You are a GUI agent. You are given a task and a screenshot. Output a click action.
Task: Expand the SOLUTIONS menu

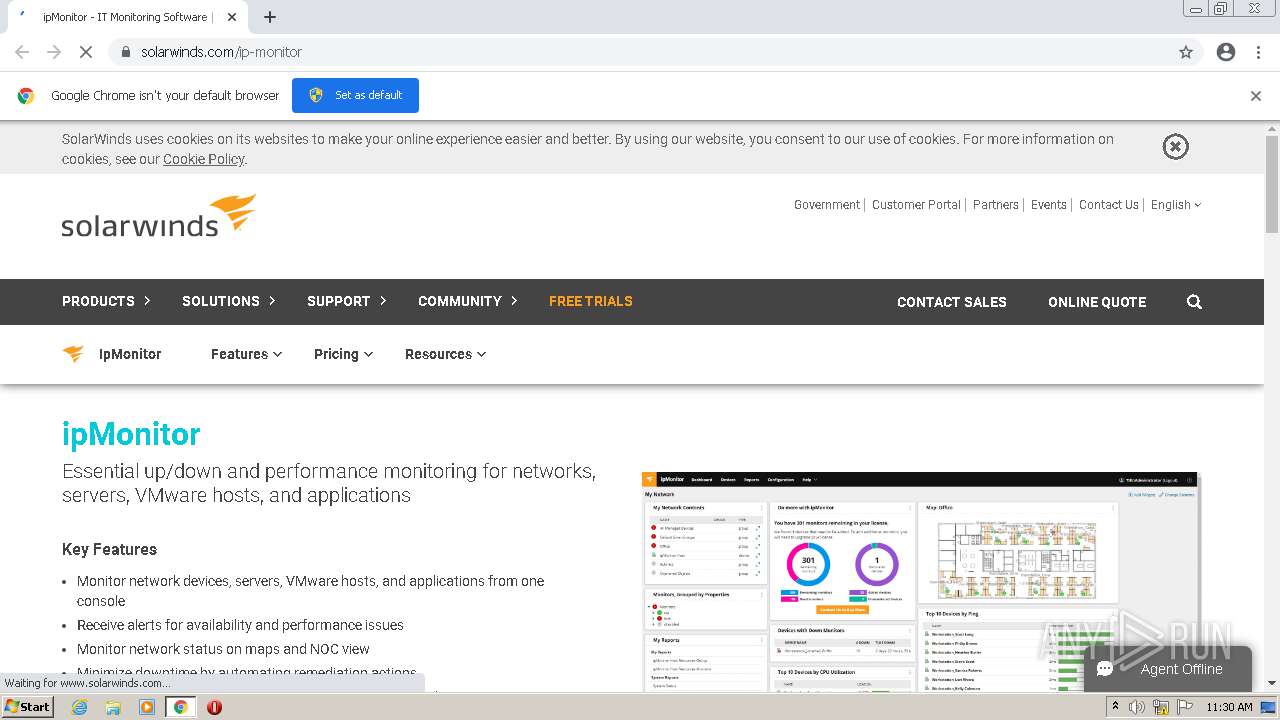[229, 301]
